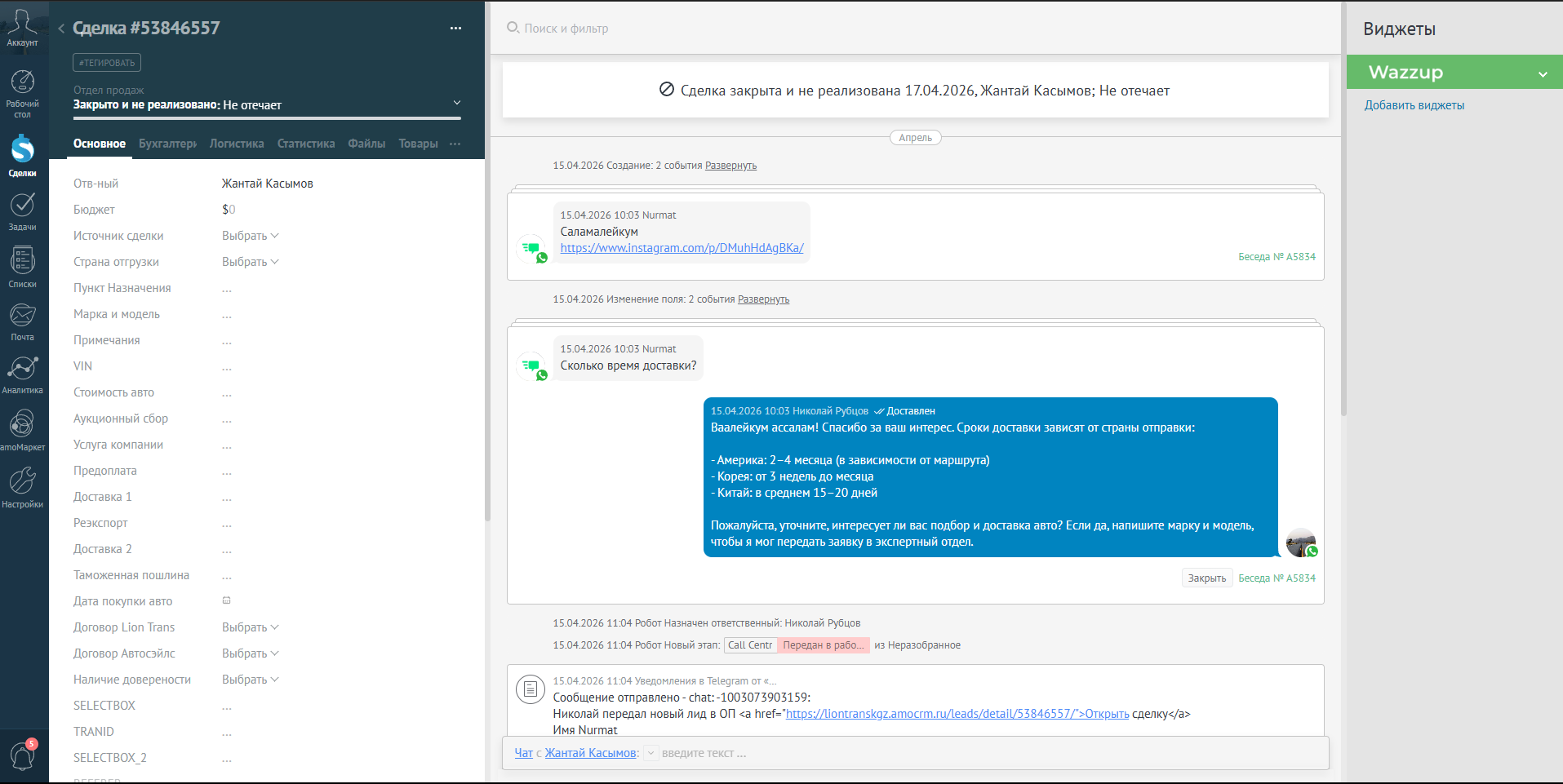
Task: Open notifications bell with badge
Action: click(x=22, y=755)
